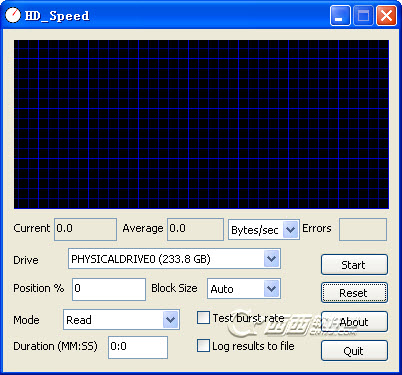Click the Drive label

coord(26,260)
